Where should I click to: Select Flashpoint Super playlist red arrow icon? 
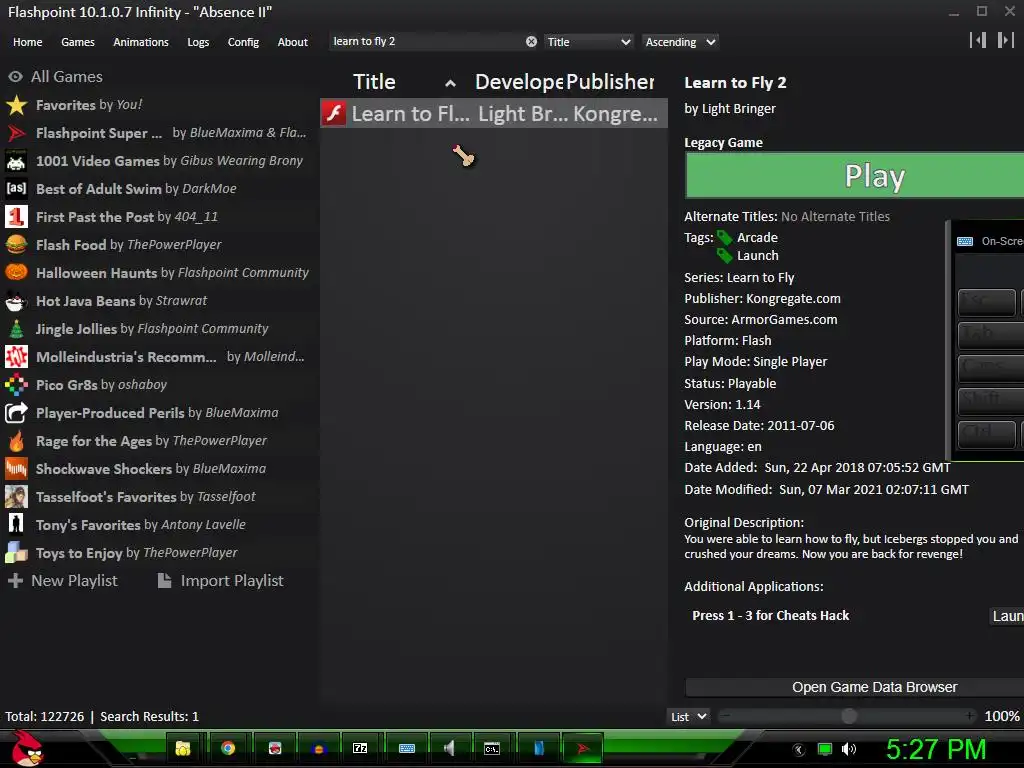16,133
